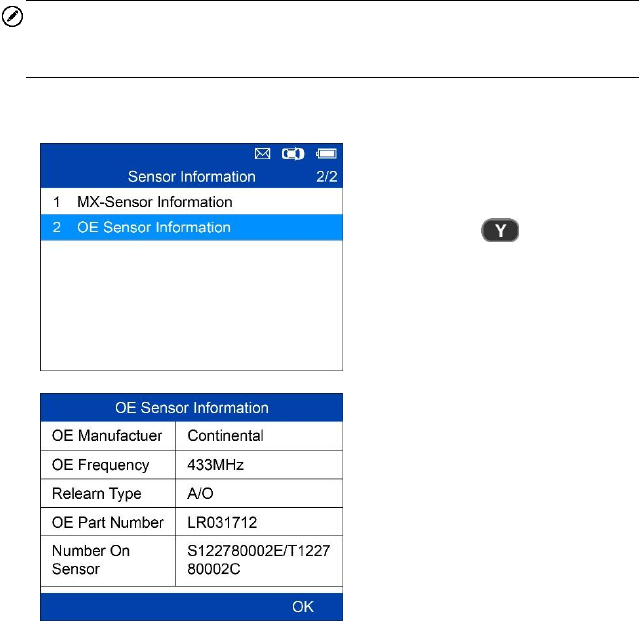The height and width of the screenshot is (621, 639).
Task: Click the OE Part Number label
Action: 108,522
